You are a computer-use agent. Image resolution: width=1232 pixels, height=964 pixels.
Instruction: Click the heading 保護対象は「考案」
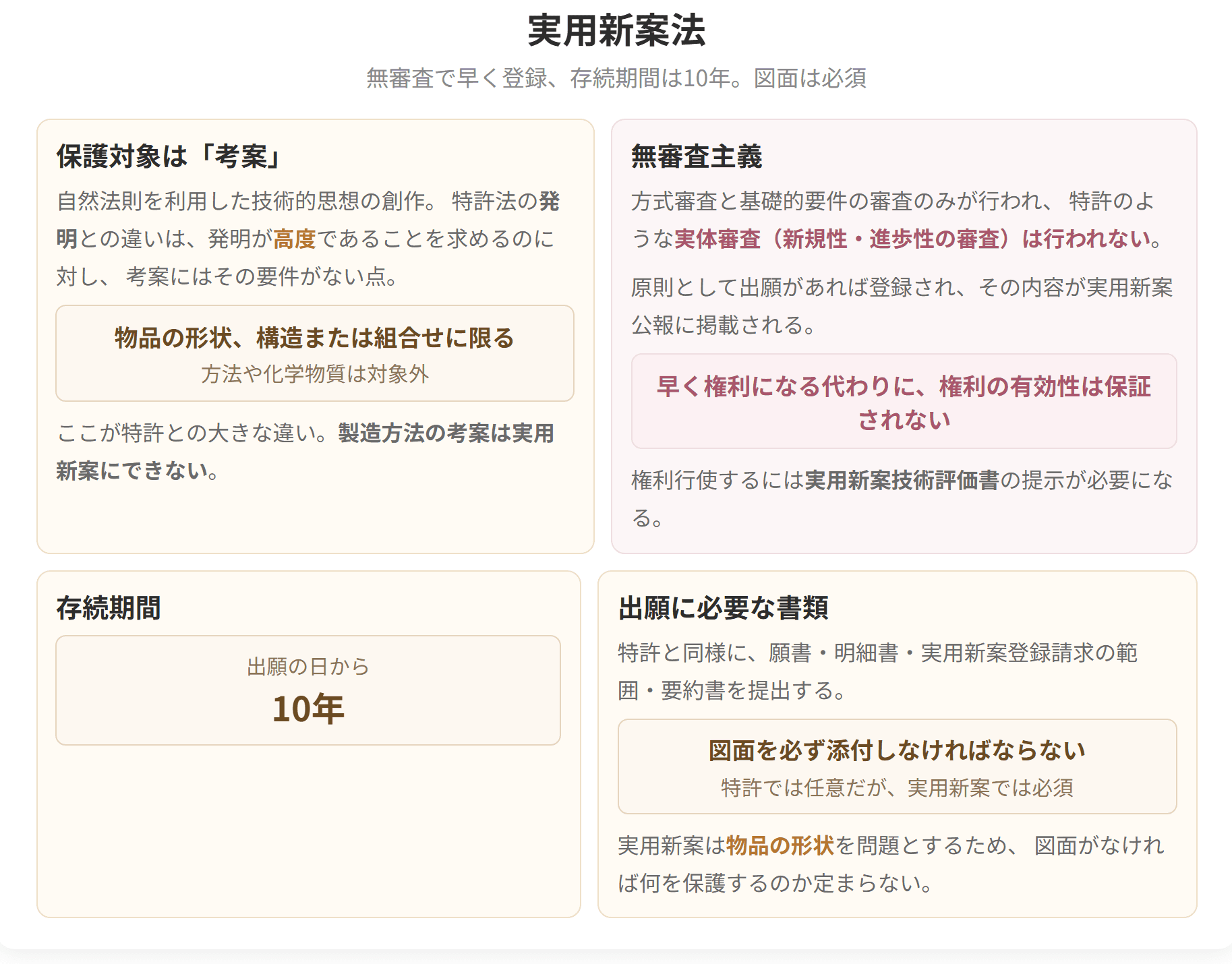[x=169, y=156]
